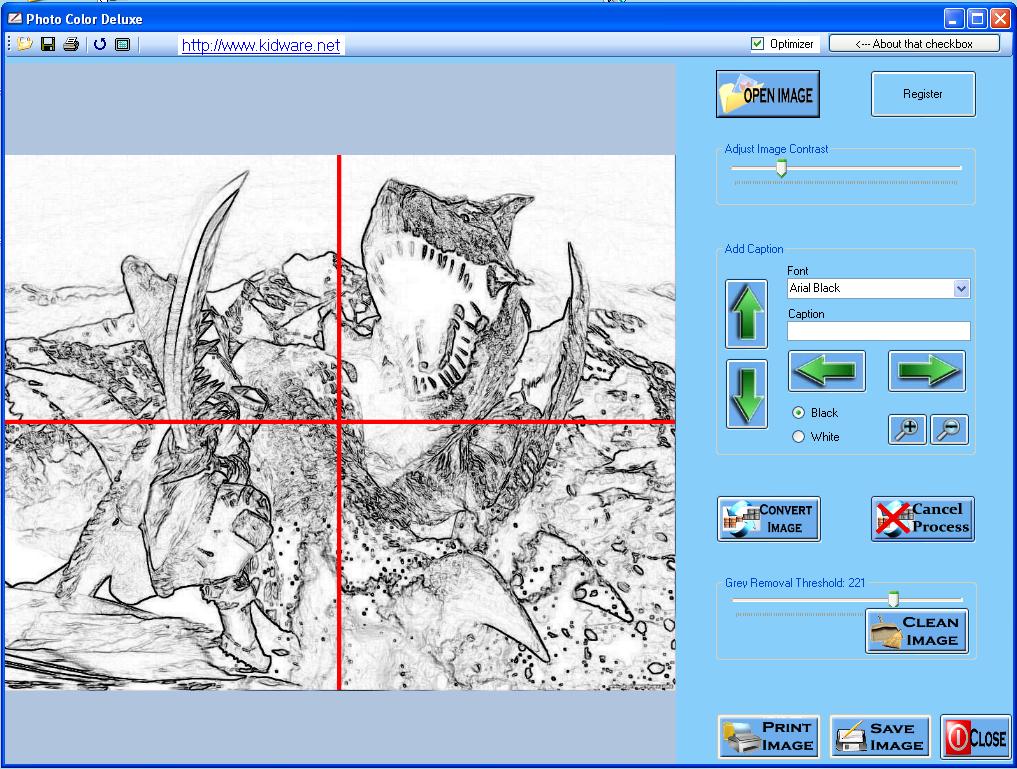The width and height of the screenshot is (1017, 769).
Task: Click the 'Add Caption' group label
Action: [x=754, y=249]
